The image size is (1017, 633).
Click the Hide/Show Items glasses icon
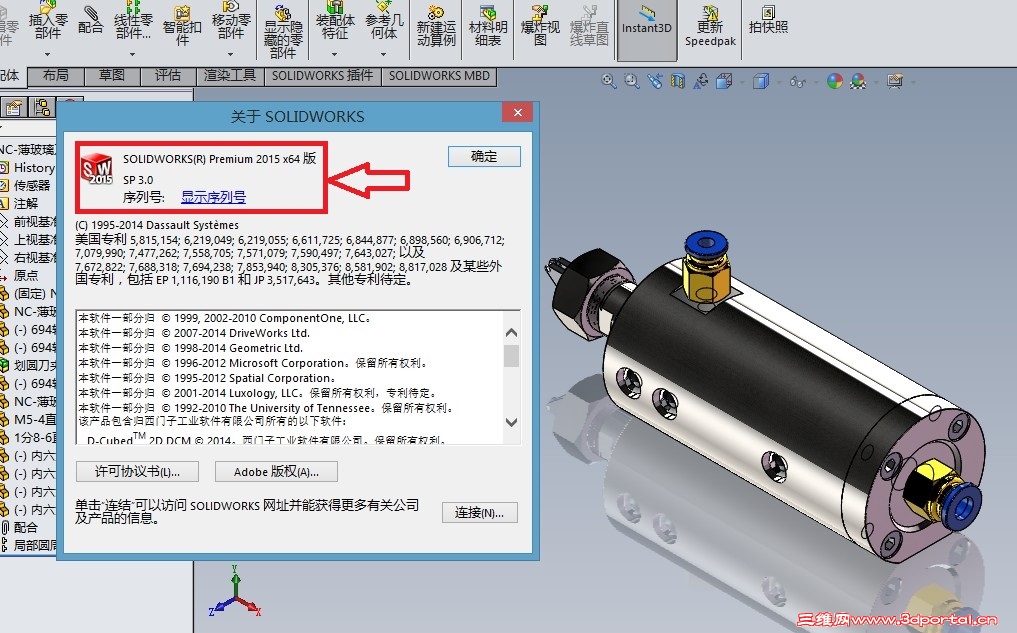(x=797, y=82)
